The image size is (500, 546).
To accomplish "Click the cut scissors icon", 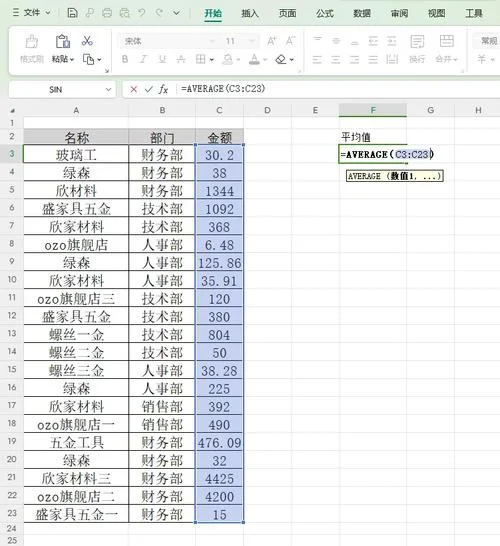I will [x=87, y=41].
